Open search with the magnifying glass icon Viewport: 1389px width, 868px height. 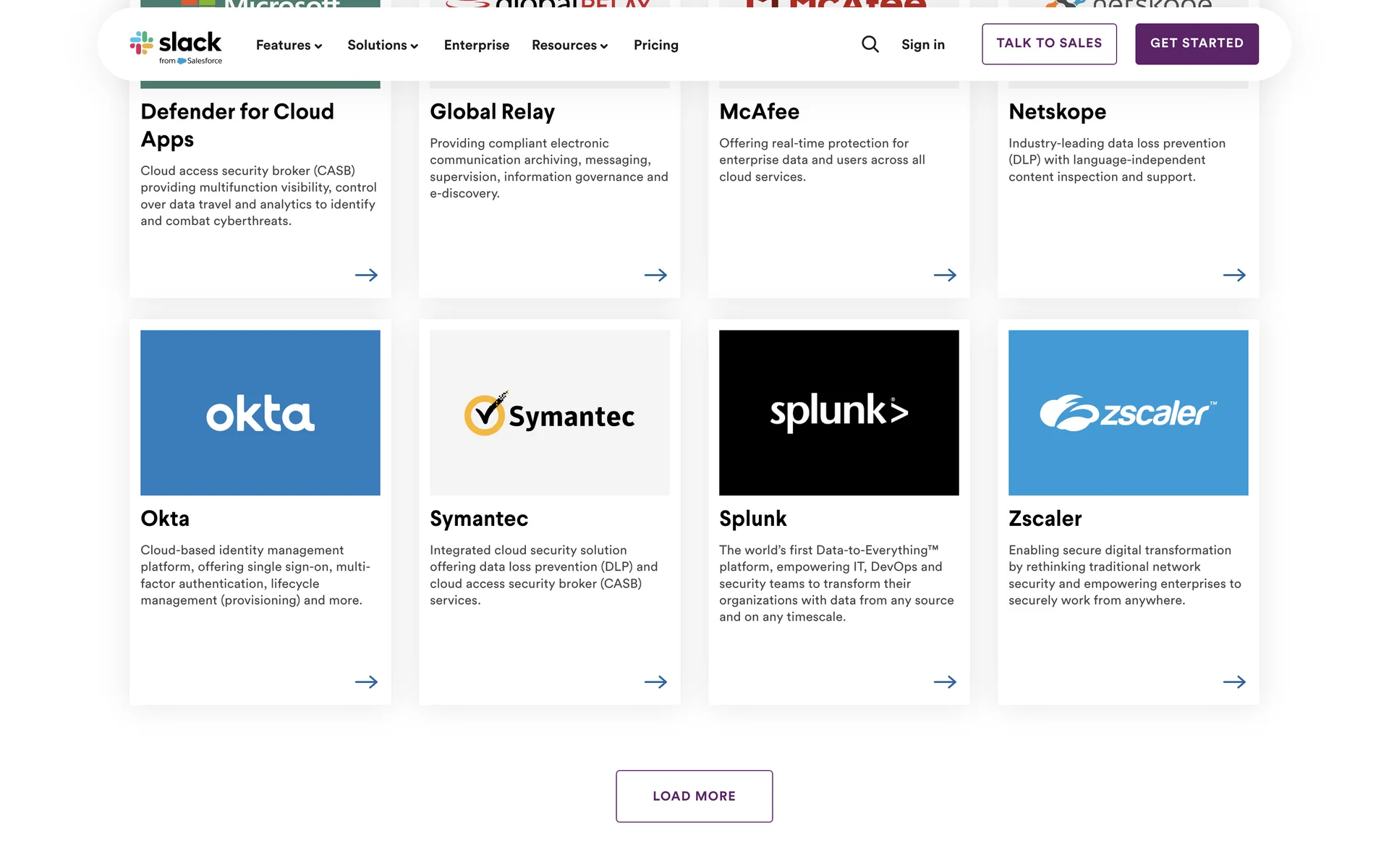(870, 45)
